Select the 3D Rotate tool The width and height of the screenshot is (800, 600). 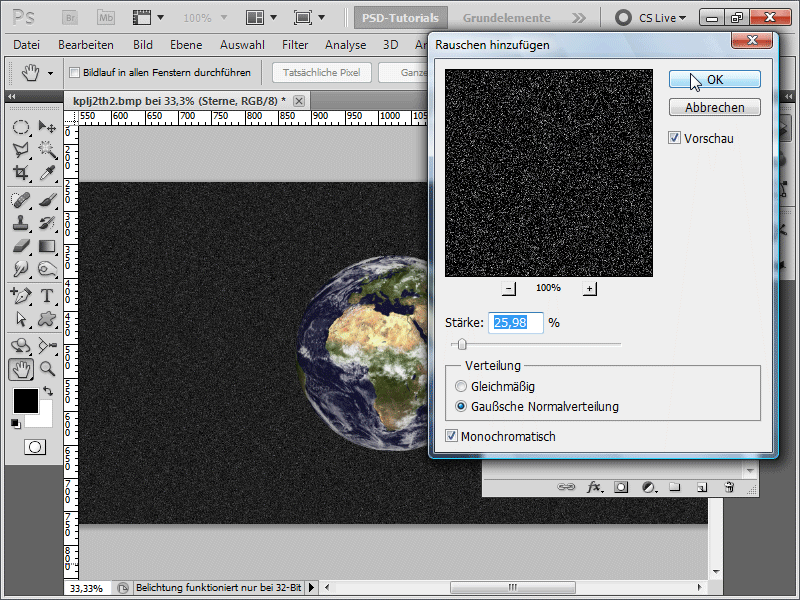pos(20,346)
